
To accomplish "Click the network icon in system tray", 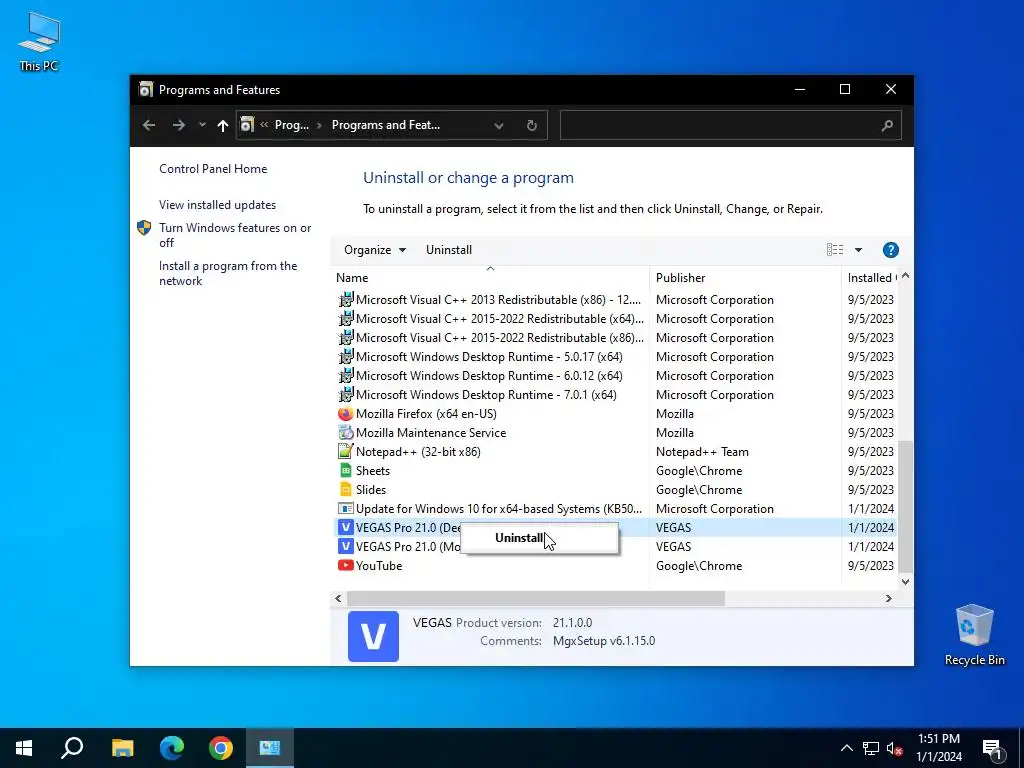I will [871, 748].
